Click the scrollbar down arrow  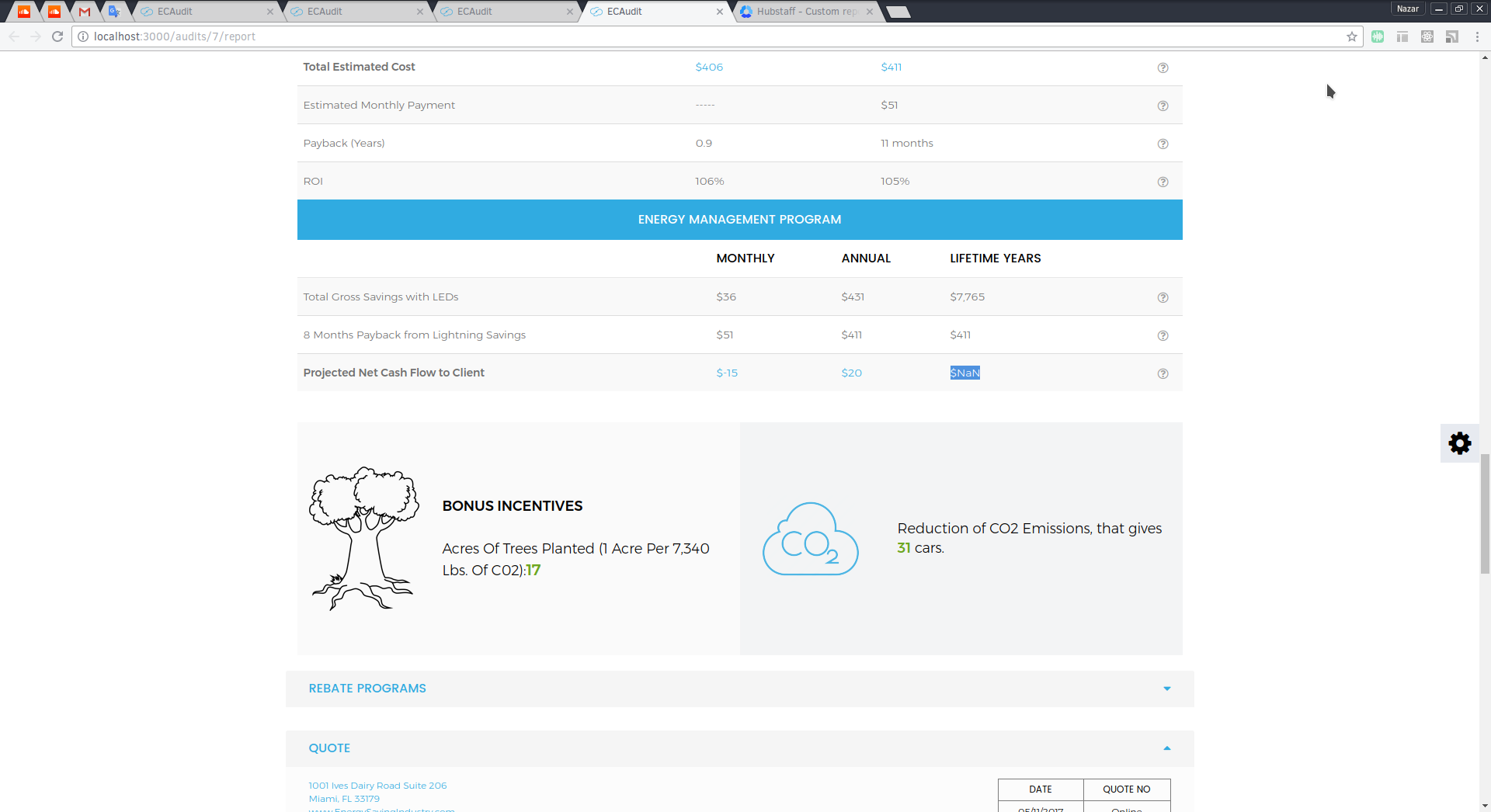(x=1485, y=806)
